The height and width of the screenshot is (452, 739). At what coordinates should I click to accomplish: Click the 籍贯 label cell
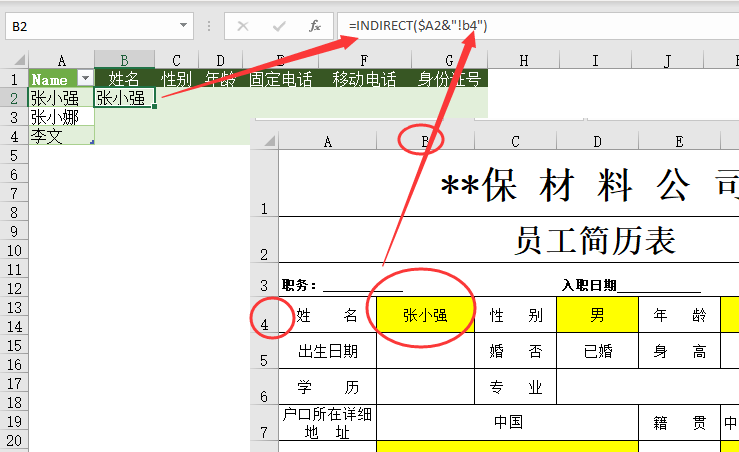coord(679,423)
